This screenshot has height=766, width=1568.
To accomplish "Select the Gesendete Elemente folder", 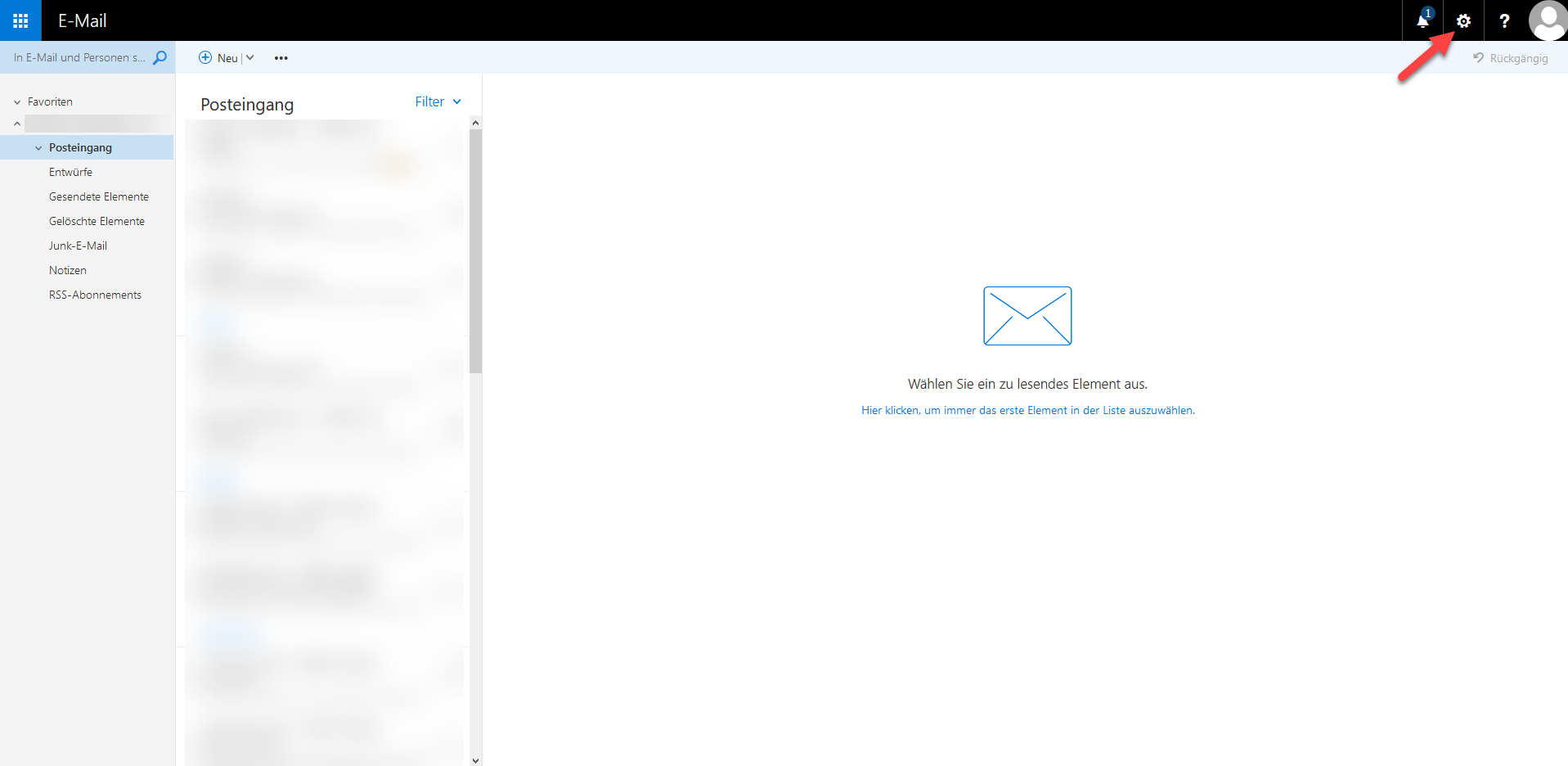I will [x=98, y=196].
